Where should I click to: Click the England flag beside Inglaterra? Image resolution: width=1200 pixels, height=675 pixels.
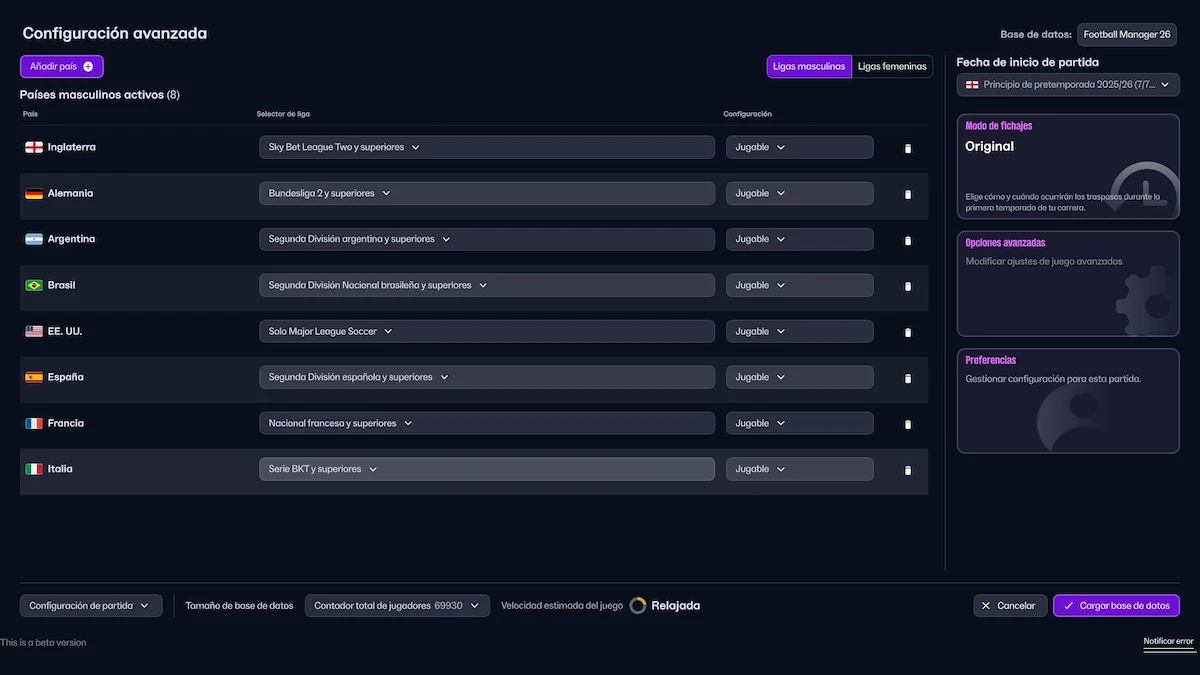(x=34, y=147)
